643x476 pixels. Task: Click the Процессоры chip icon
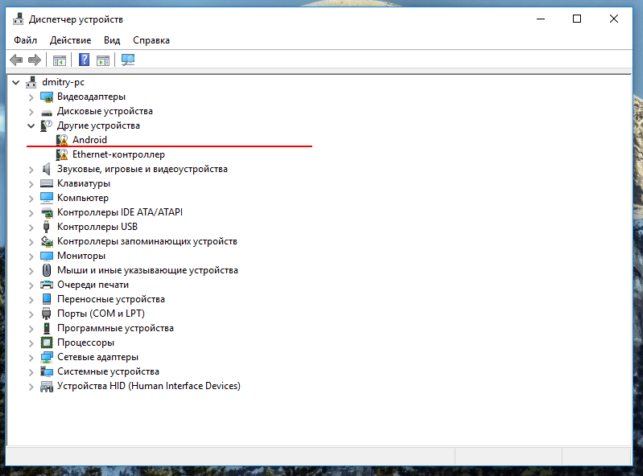(47, 343)
